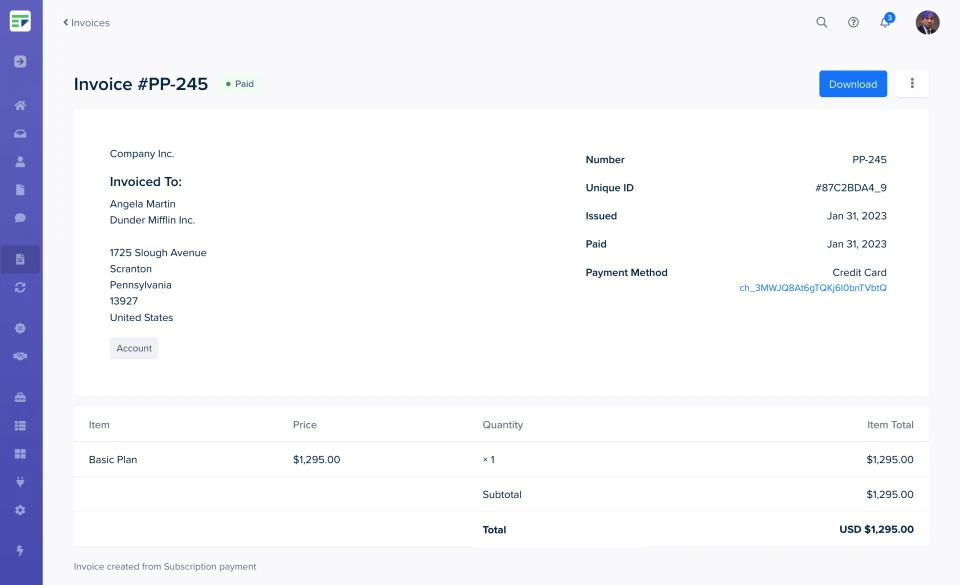Return to the Invoices list via back link

pos(86,22)
